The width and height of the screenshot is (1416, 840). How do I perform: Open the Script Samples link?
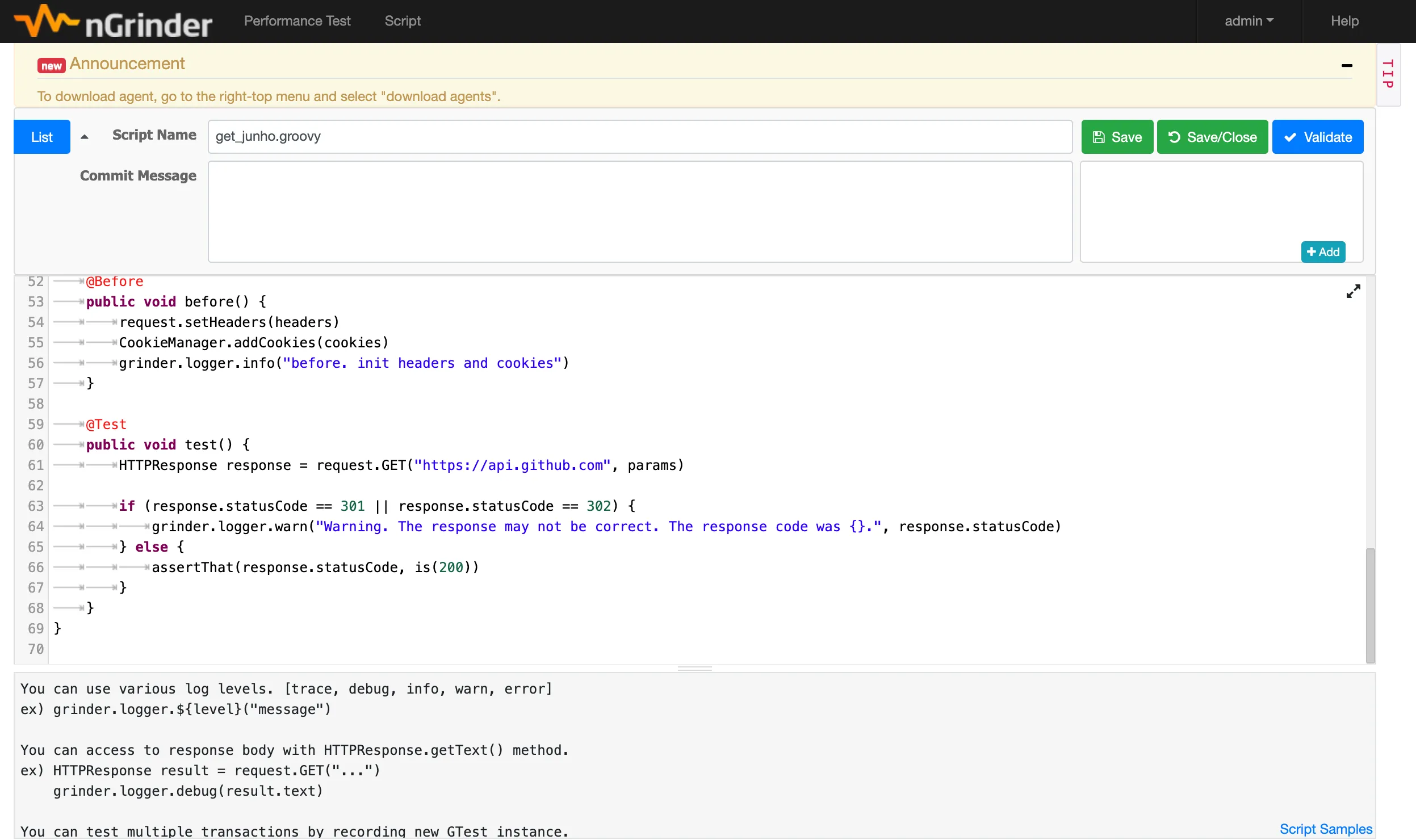pos(1325,829)
